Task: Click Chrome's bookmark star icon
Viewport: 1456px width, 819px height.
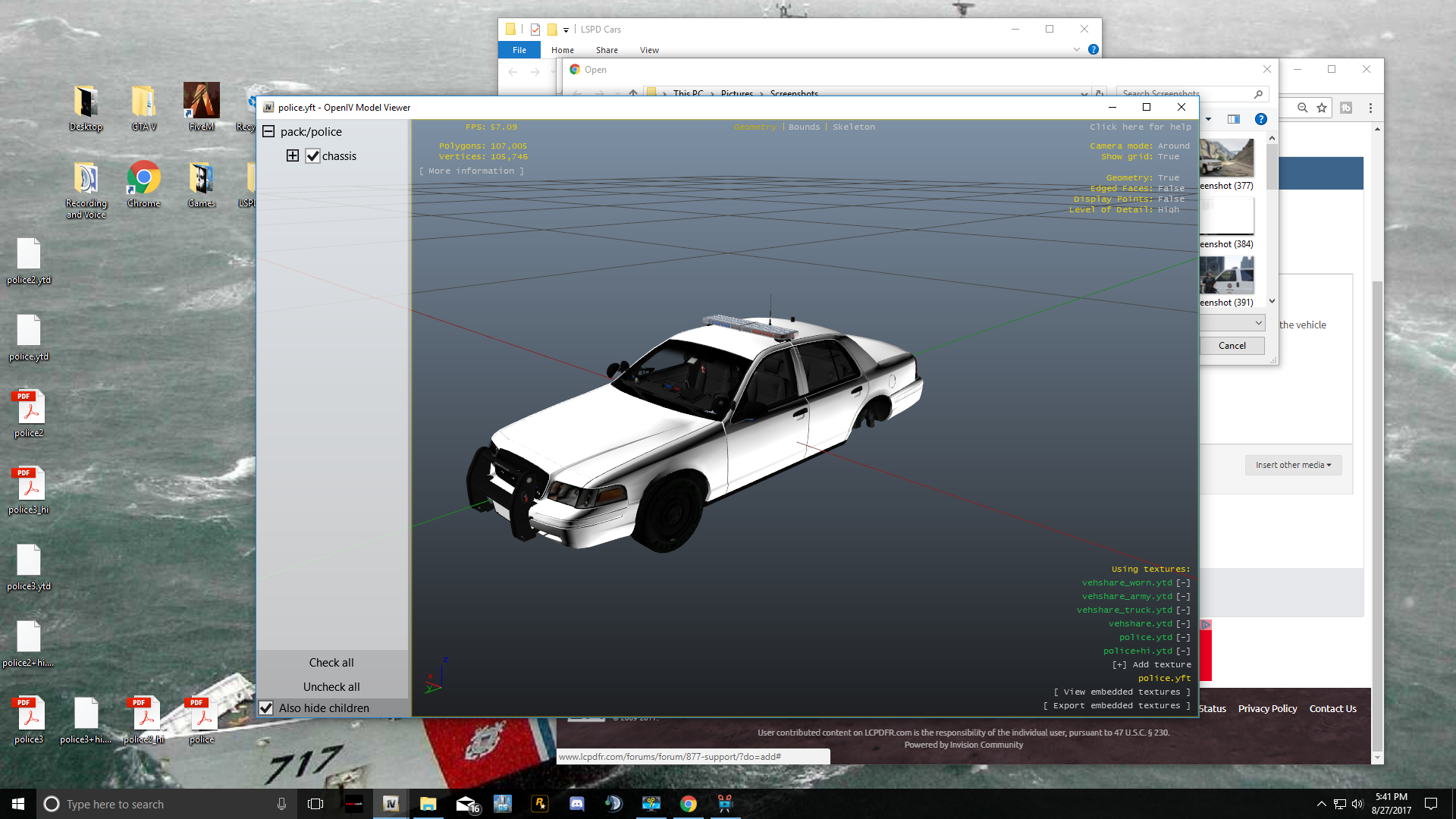Action: 1322,108
